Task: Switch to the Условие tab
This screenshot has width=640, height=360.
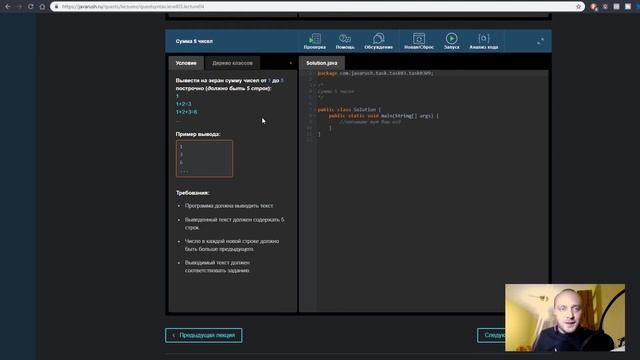Action: pos(186,63)
